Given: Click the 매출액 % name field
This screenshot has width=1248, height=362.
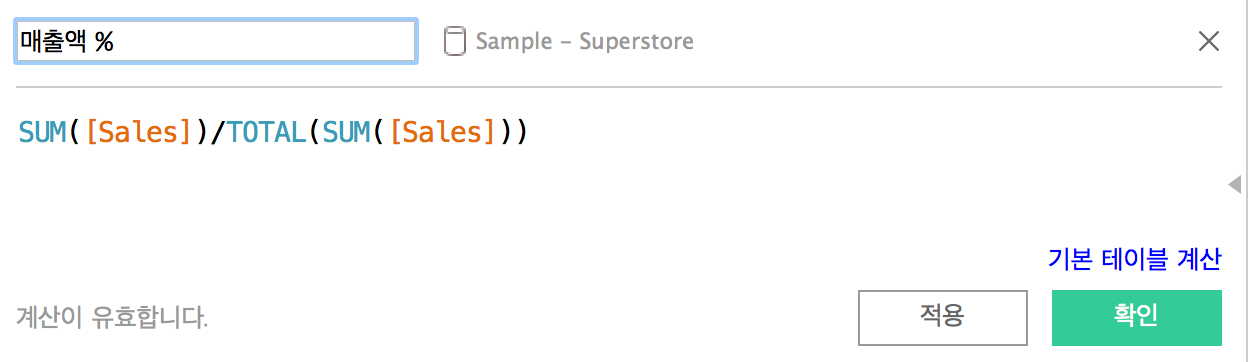Looking at the screenshot, I should (216, 41).
